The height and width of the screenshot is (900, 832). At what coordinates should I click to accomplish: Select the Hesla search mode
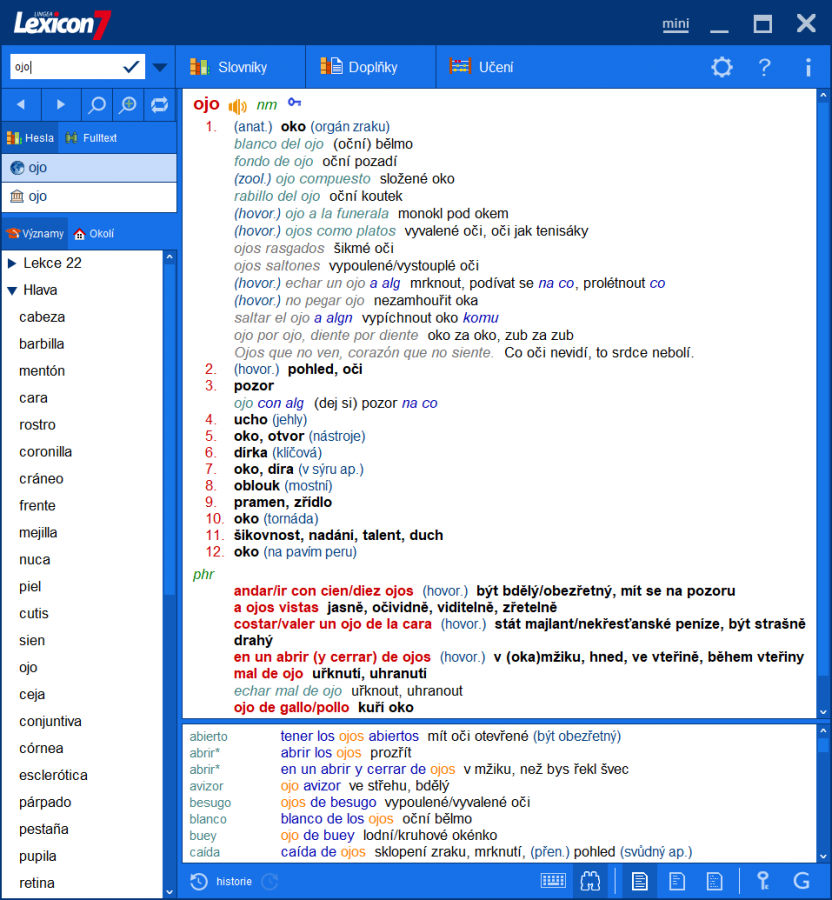click(x=30, y=137)
